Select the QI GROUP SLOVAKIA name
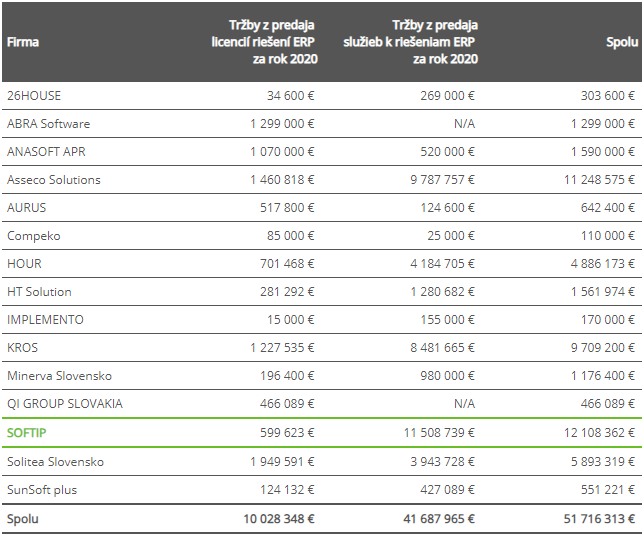The image size is (643, 540). click(65, 404)
